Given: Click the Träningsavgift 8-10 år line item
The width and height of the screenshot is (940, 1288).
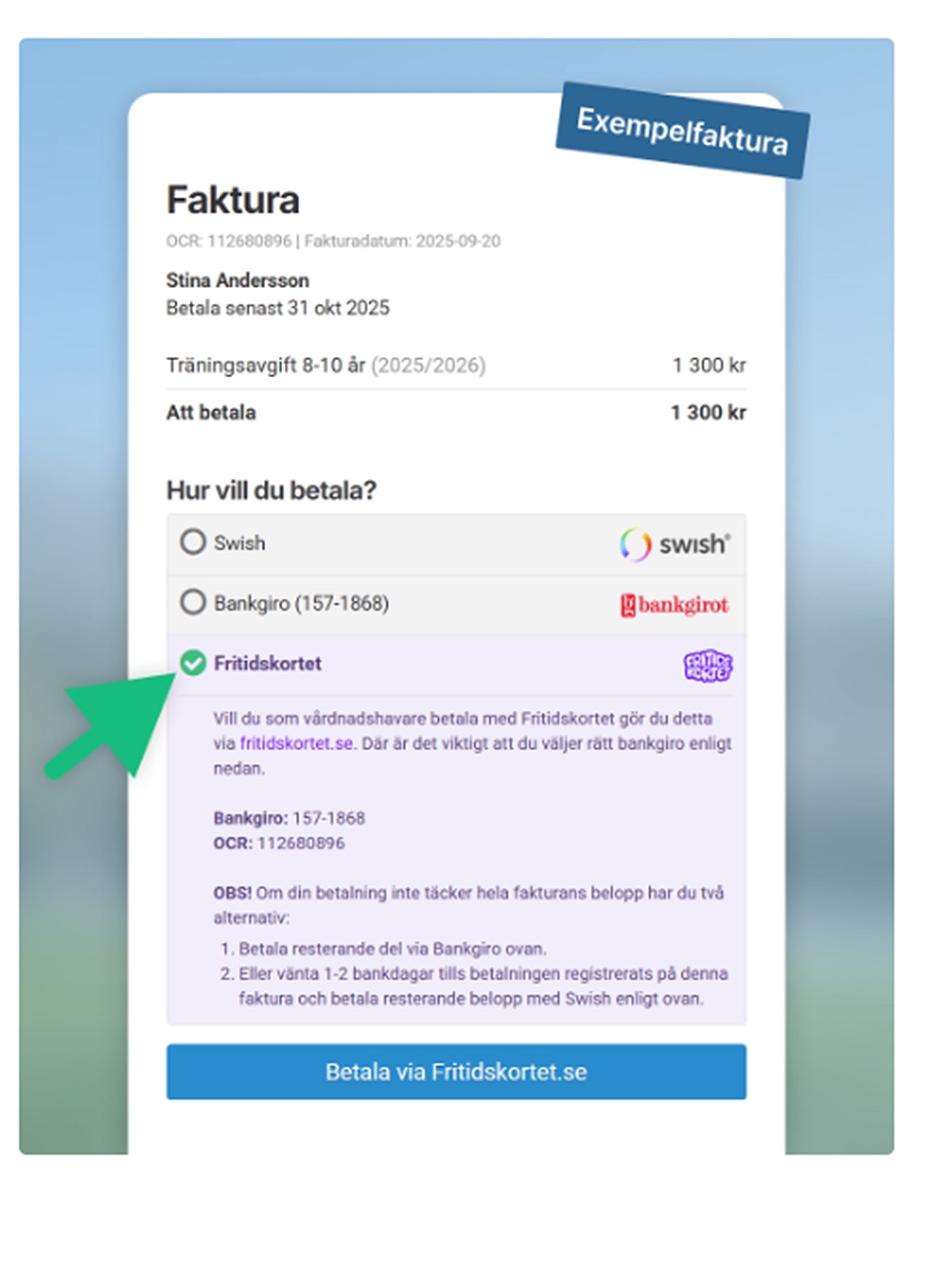Looking at the screenshot, I should (x=326, y=365).
